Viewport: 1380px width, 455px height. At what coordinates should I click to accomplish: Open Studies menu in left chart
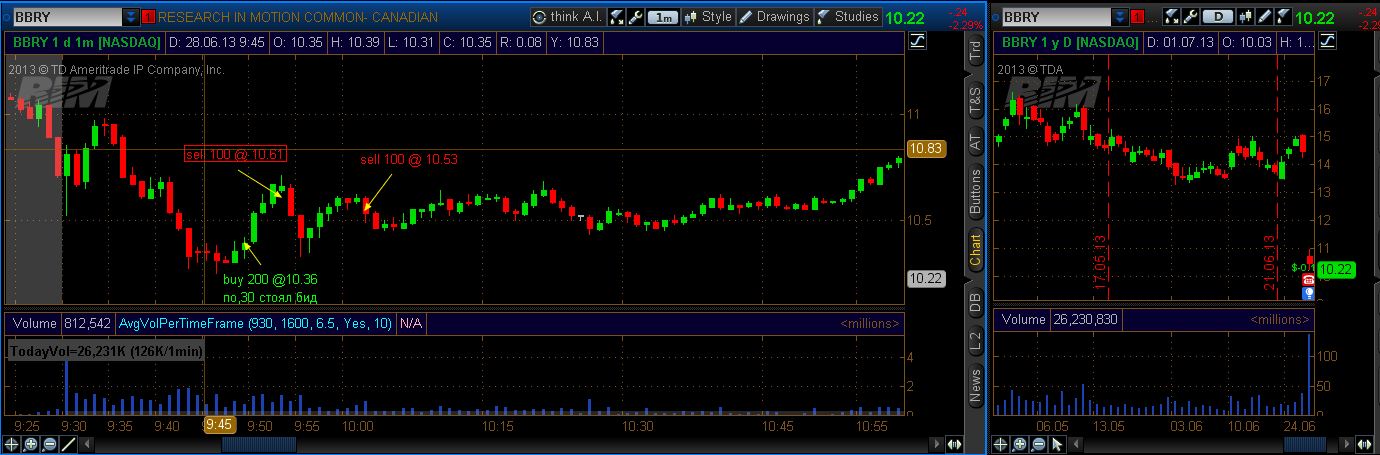848,16
